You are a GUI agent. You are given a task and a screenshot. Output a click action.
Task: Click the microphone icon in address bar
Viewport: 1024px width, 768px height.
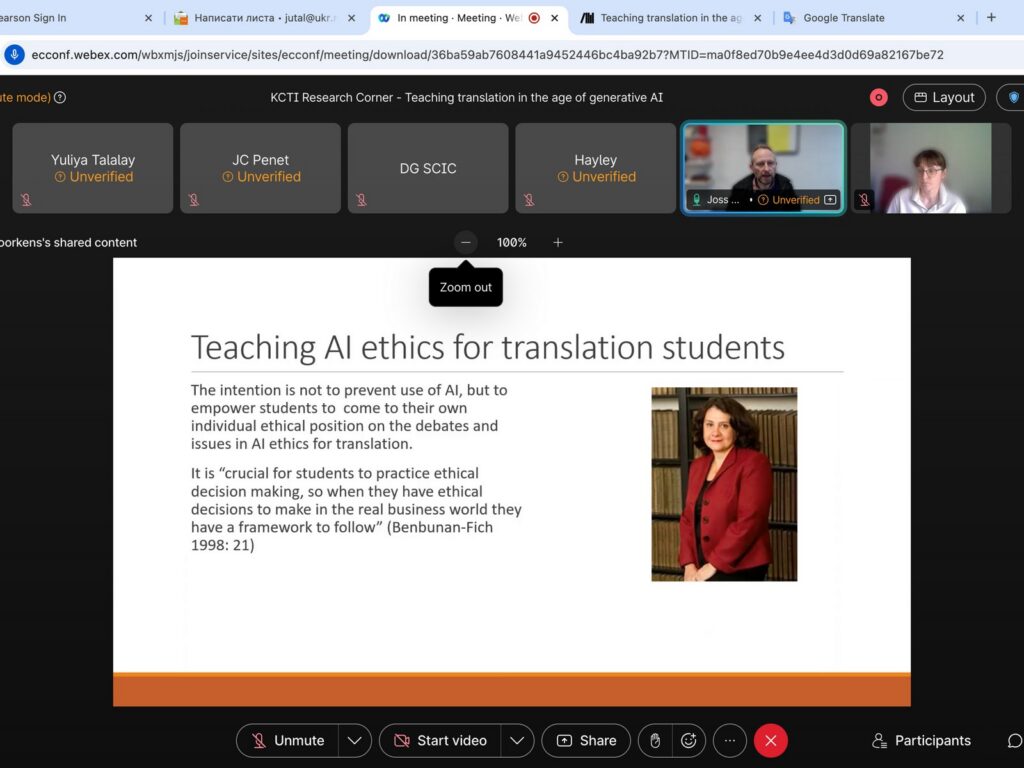15,55
